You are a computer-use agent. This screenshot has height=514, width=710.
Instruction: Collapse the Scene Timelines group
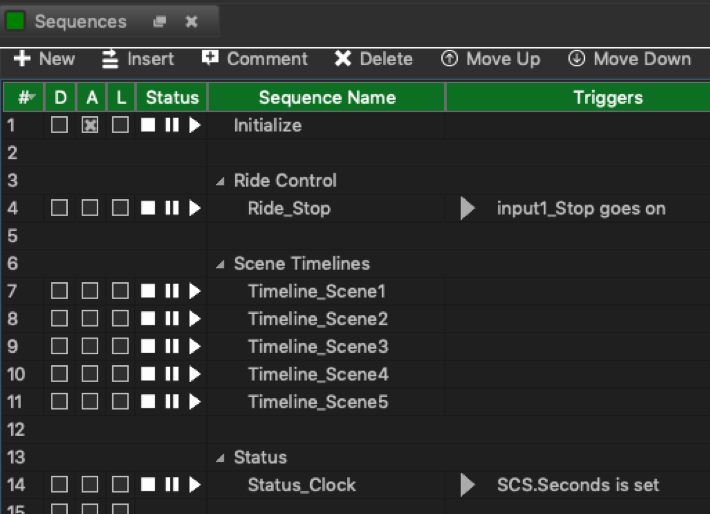[221, 264]
